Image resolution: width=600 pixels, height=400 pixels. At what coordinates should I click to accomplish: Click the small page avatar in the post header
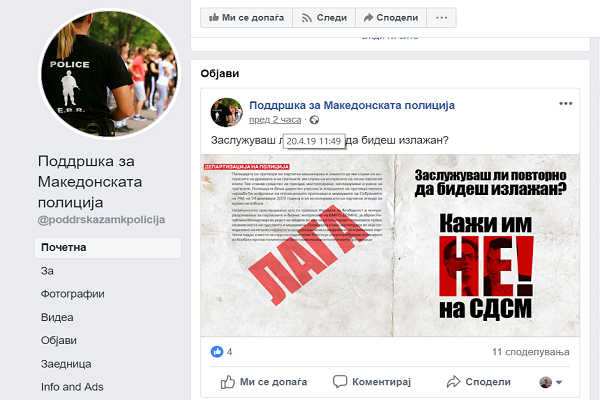[x=227, y=112]
